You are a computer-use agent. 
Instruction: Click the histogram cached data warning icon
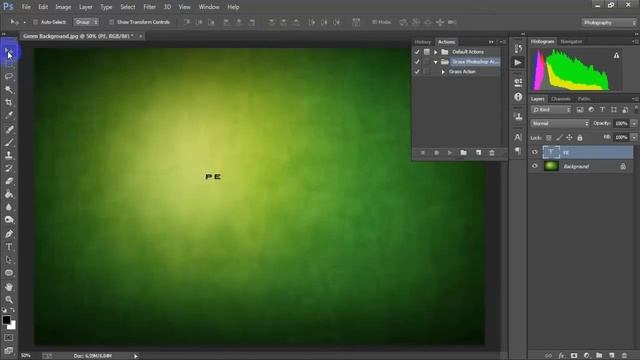[616, 55]
